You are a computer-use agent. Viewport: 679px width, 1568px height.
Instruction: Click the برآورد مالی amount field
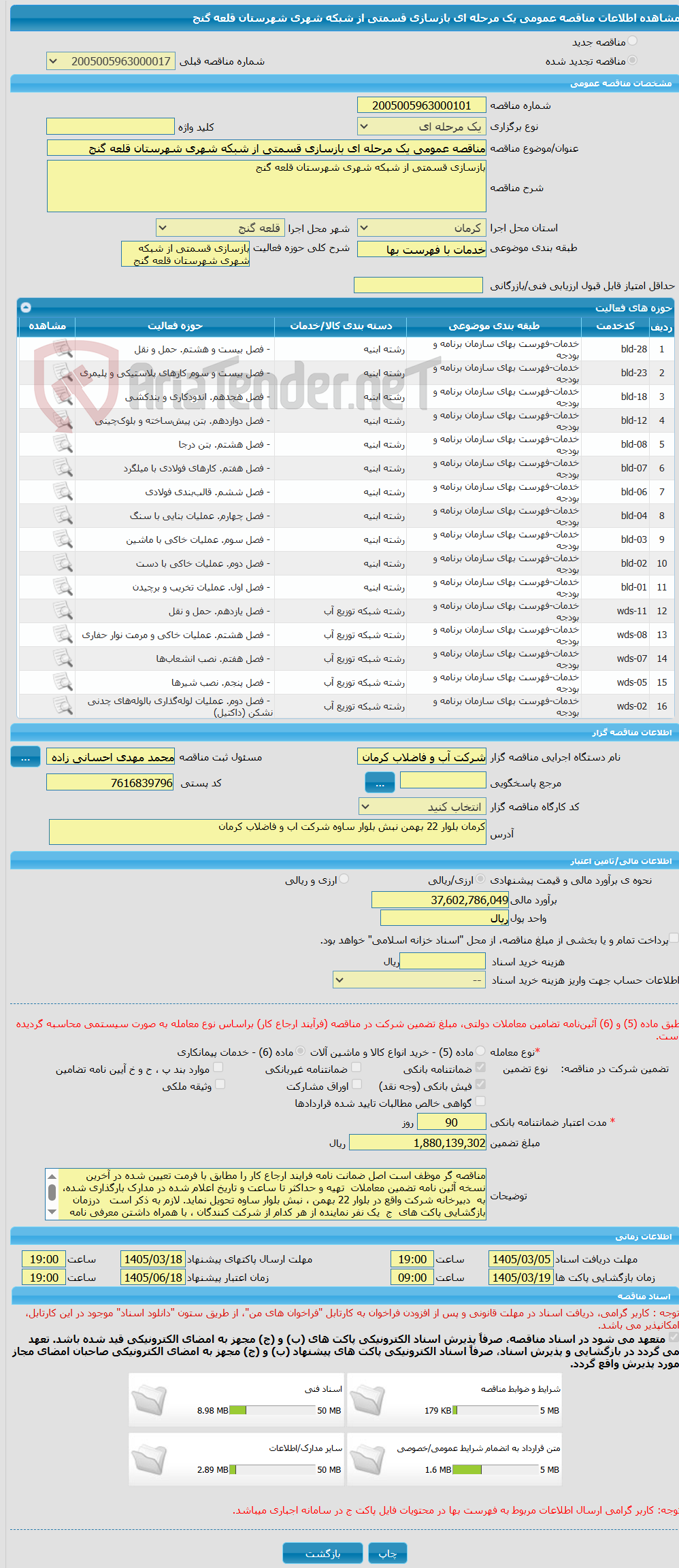[440, 900]
